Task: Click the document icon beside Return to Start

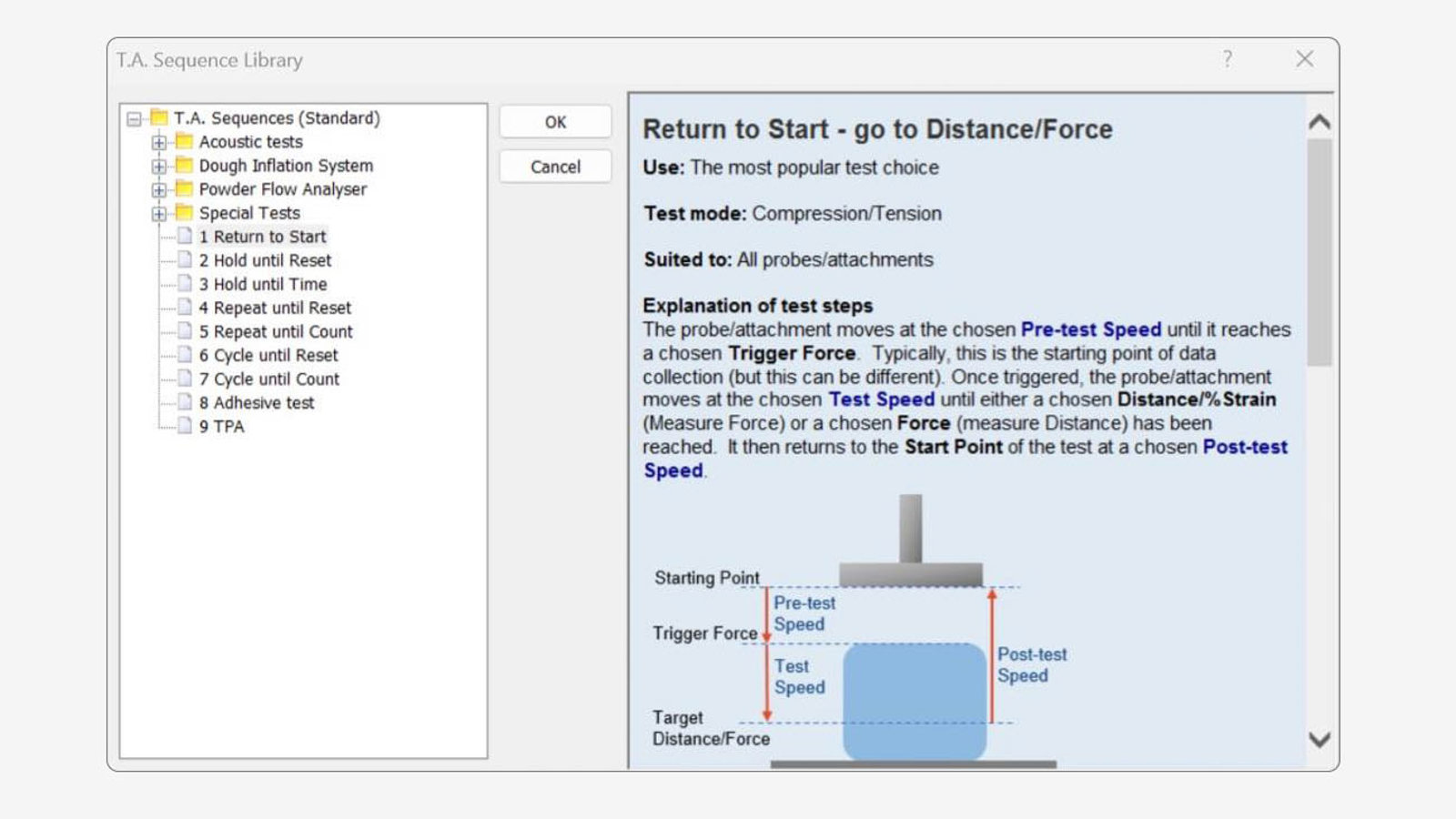Action: (x=186, y=237)
